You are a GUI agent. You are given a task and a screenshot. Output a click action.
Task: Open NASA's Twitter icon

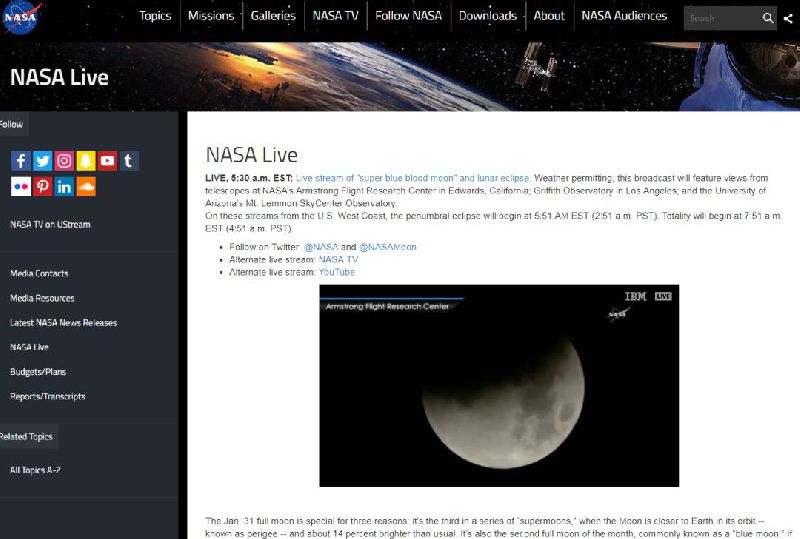pyautogui.click(x=42, y=161)
